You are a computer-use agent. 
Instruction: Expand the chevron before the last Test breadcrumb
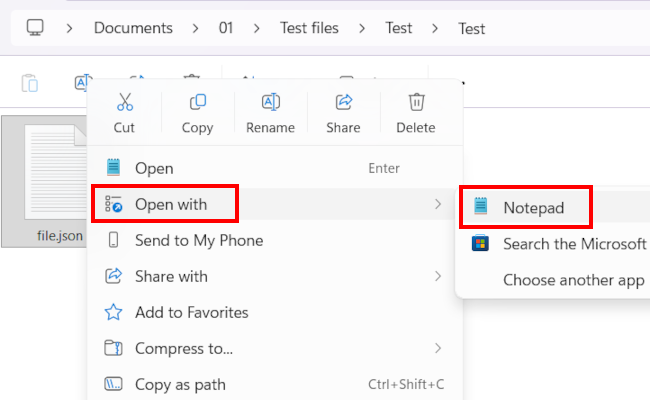coord(435,29)
